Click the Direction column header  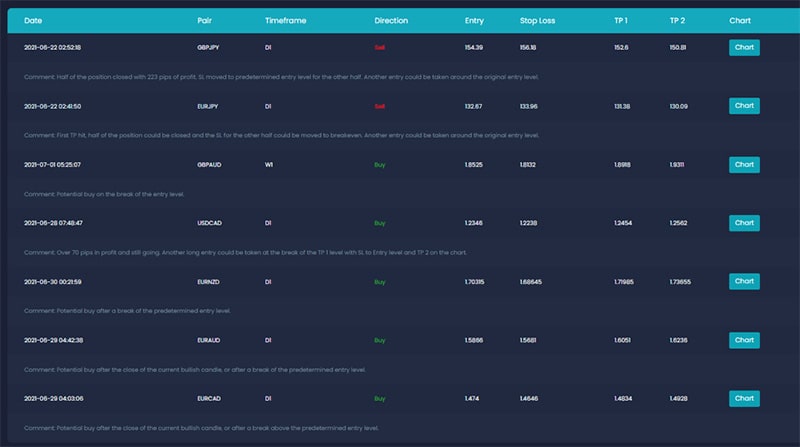click(391, 20)
